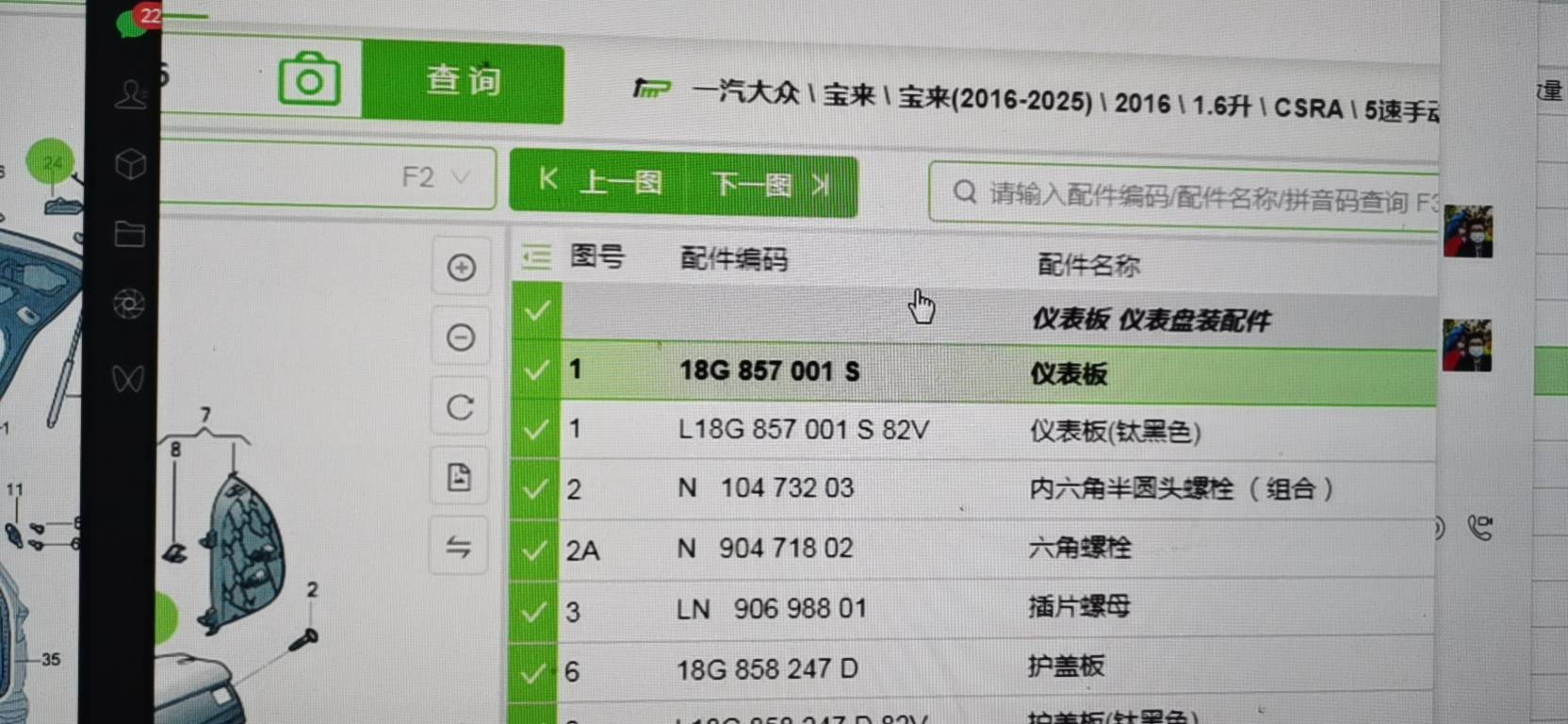Open butterfly icon in dark sidebar
Screen dimensions: 1568x724
[128, 379]
